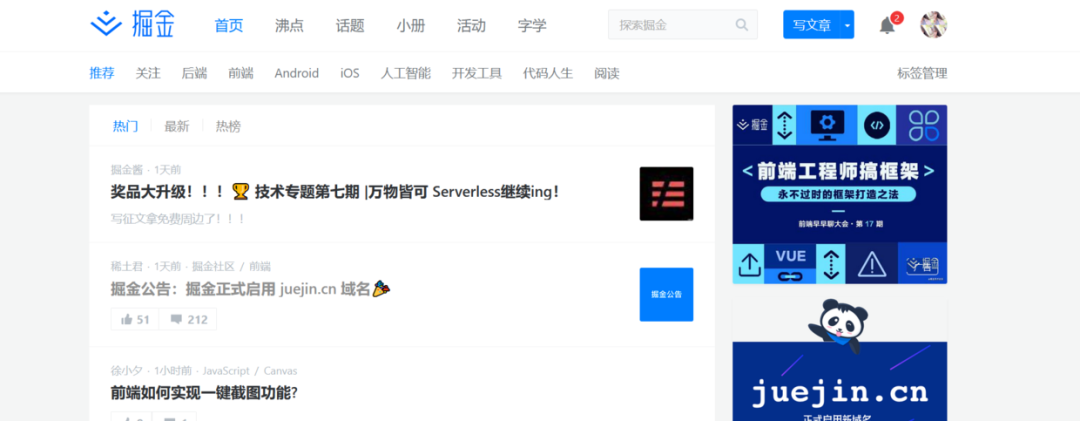
Task: Open the juejin.cn panda banner
Action: click(840, 359)
